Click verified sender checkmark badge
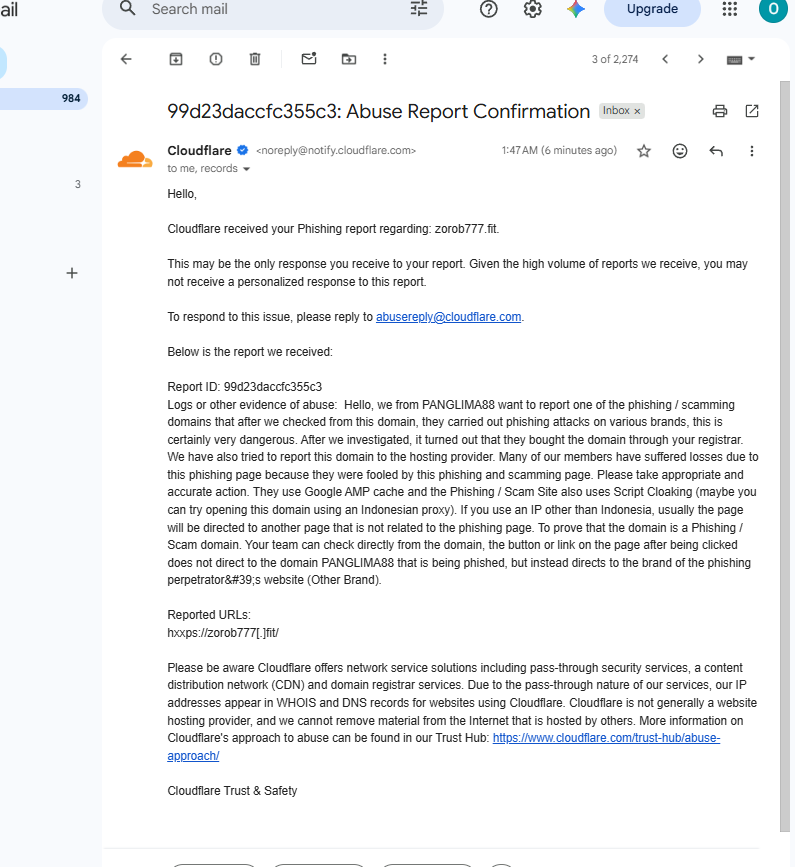The width and height of the screenshot is (795, 867). click(243, 150)
